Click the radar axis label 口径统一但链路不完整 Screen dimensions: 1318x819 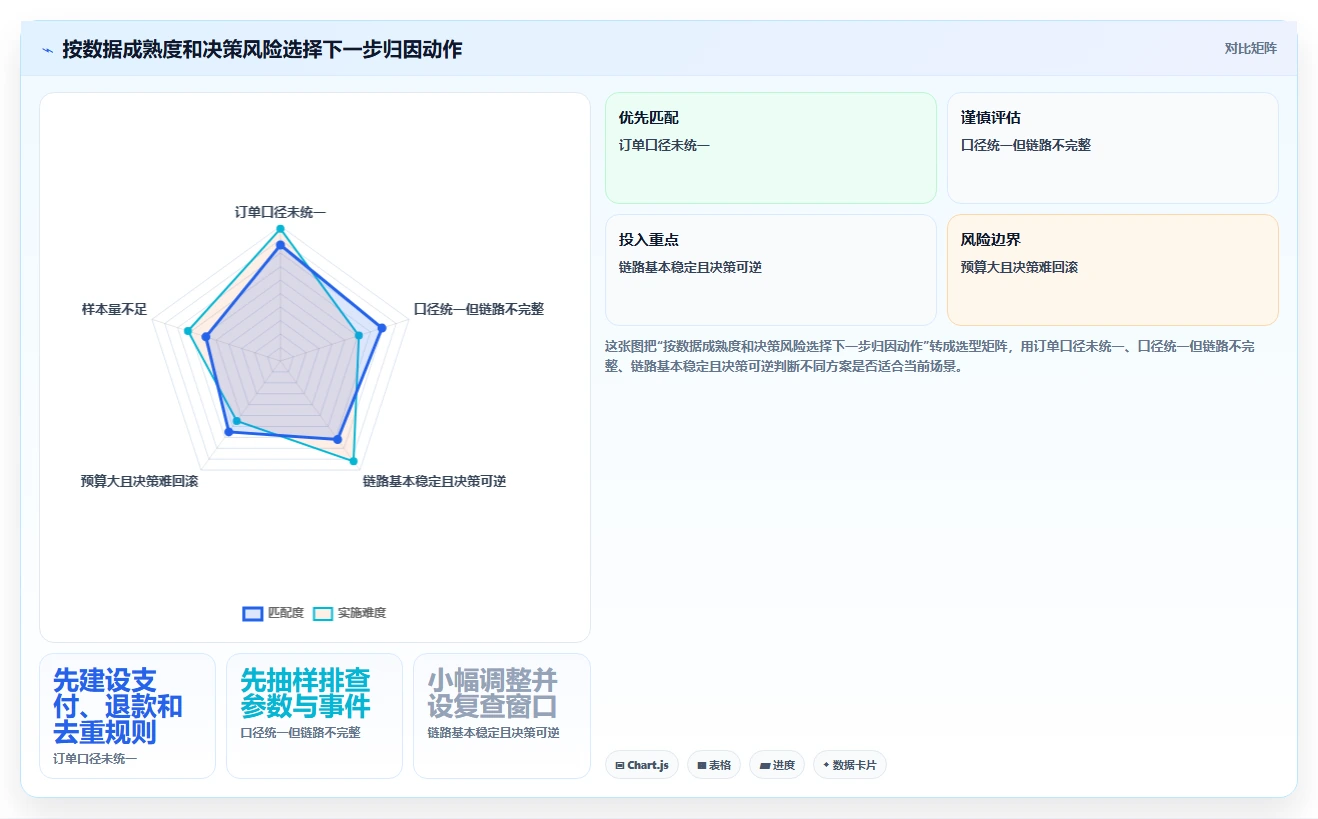click(x=479, y=309)
